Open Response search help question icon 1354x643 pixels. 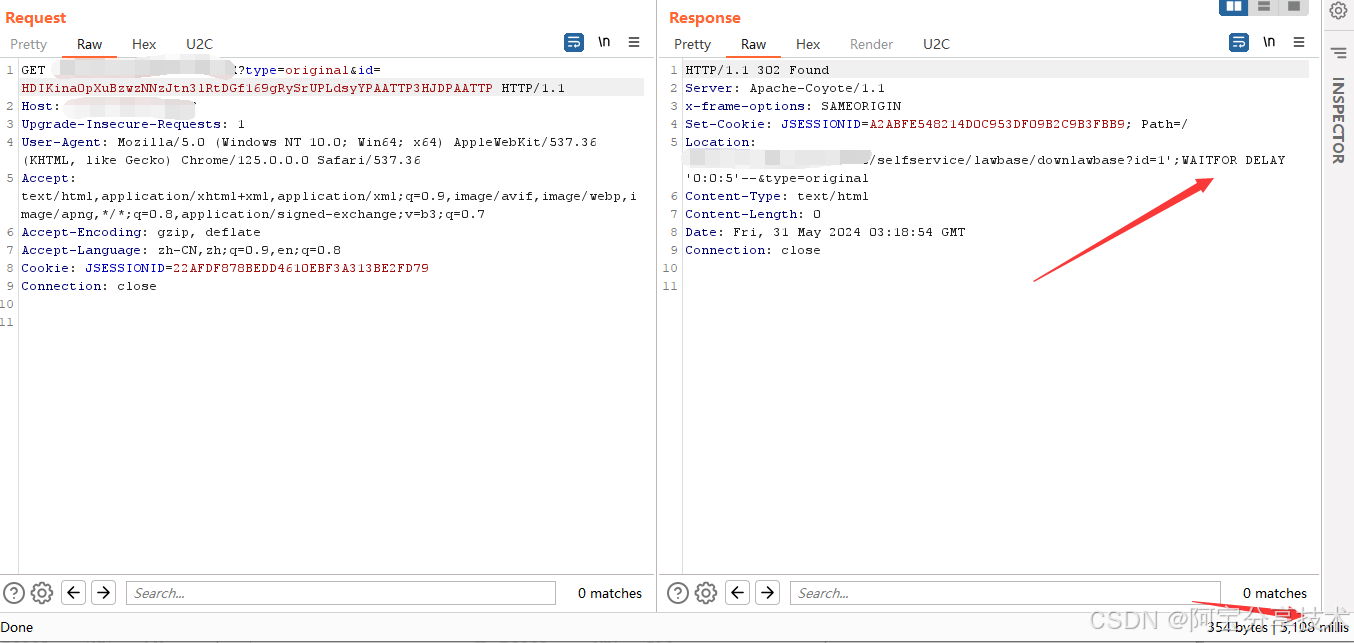[677, 593]
